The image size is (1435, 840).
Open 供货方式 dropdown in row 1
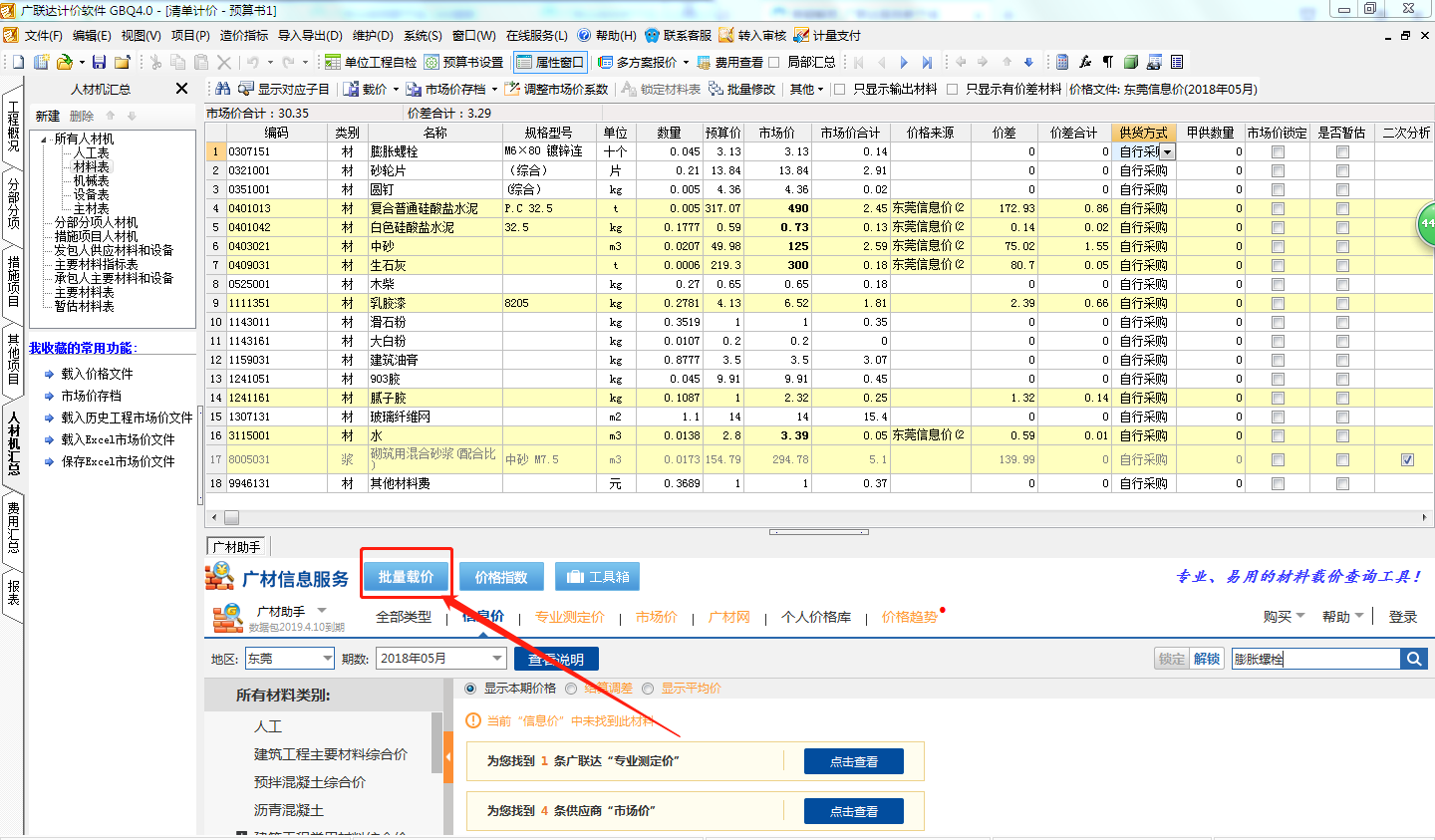(1167, 152)
